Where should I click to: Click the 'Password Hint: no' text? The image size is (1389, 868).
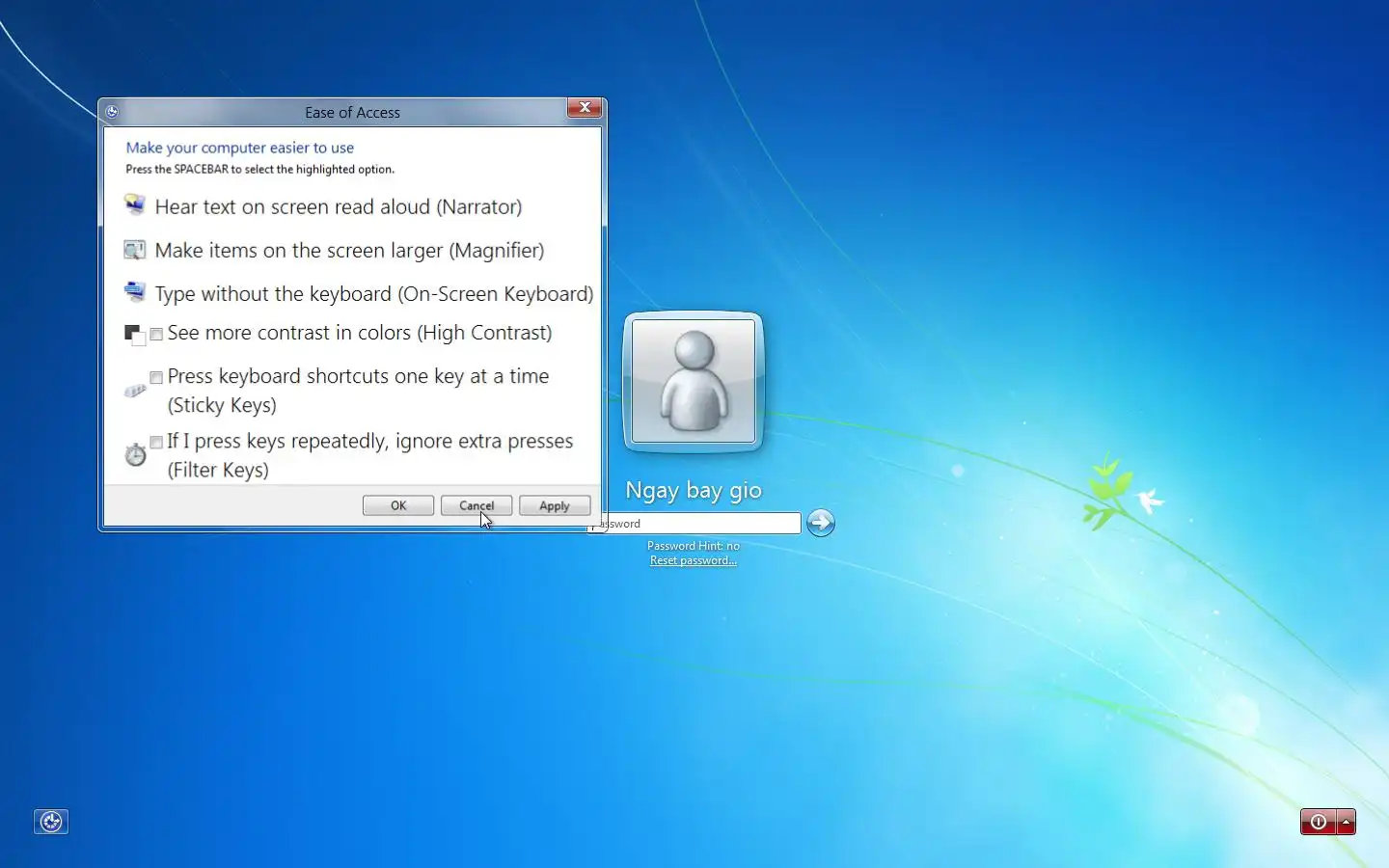point(694,546)
